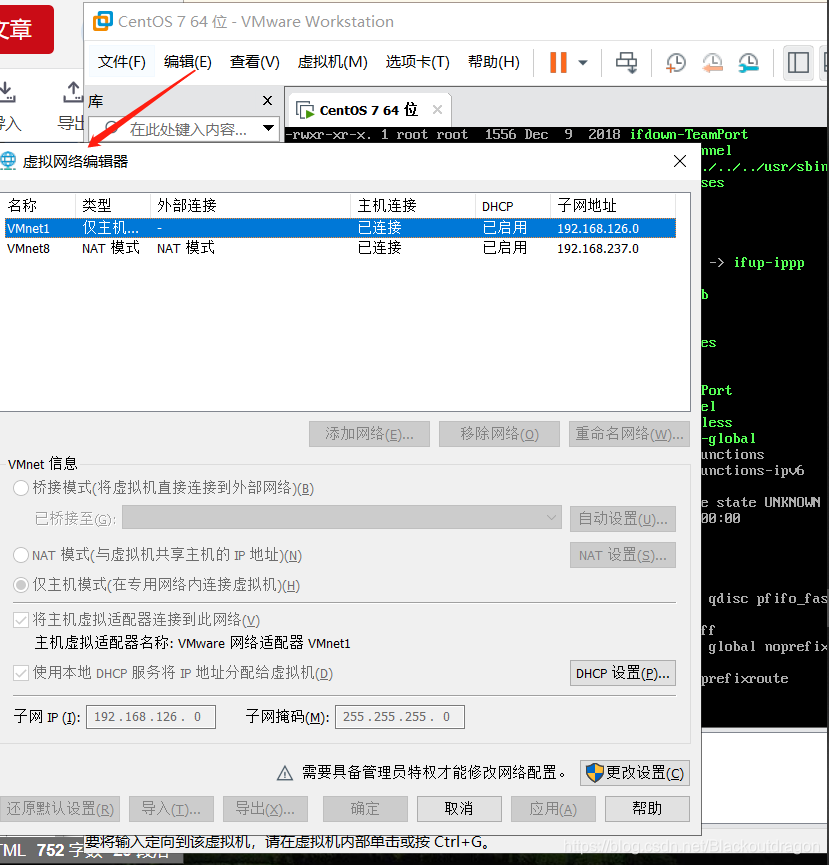
Task: Close the CentOS 7 64 位 tab
Action: pyautogui.click(x=437, y=110)
